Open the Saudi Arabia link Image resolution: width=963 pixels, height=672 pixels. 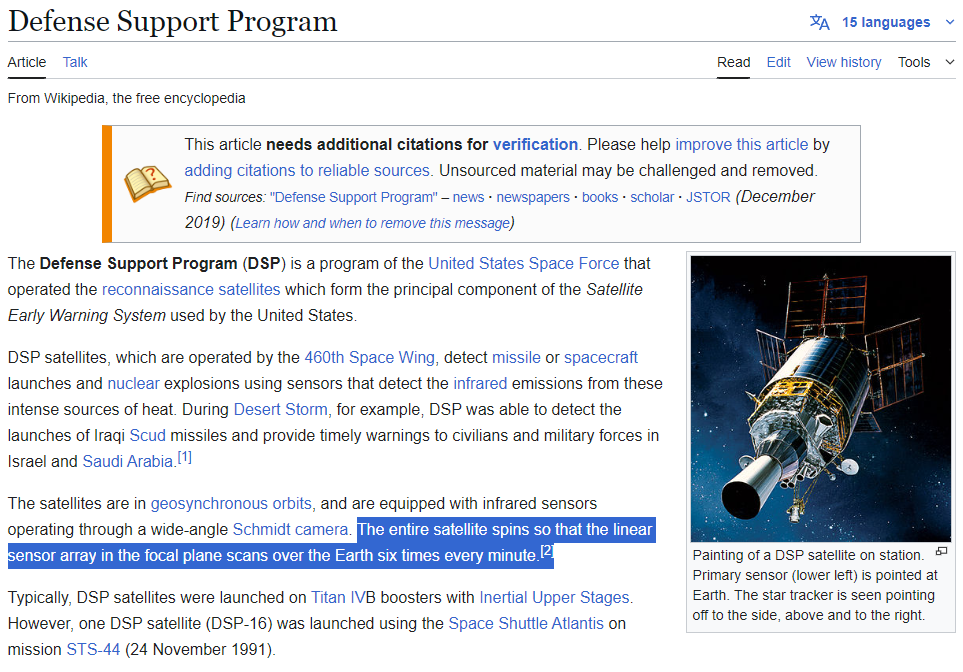coord(128,461)
